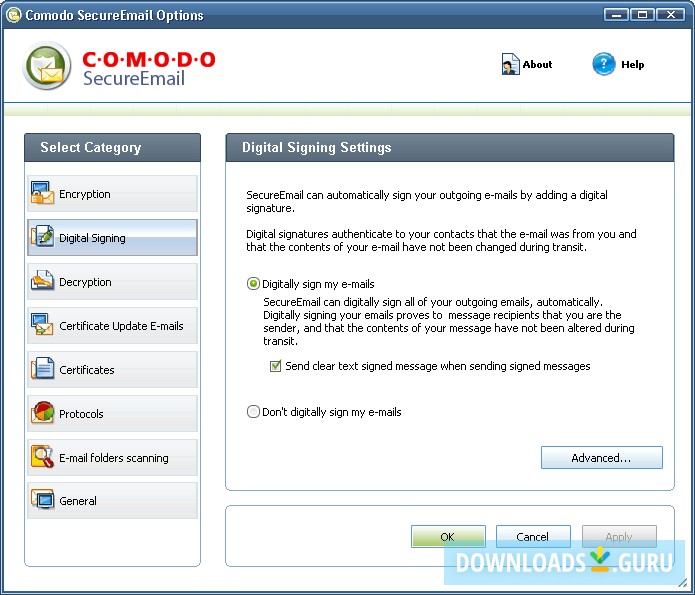Click the Encryption category icon
The height and width of the screenshot is (595, 695).
coord(43,193)
